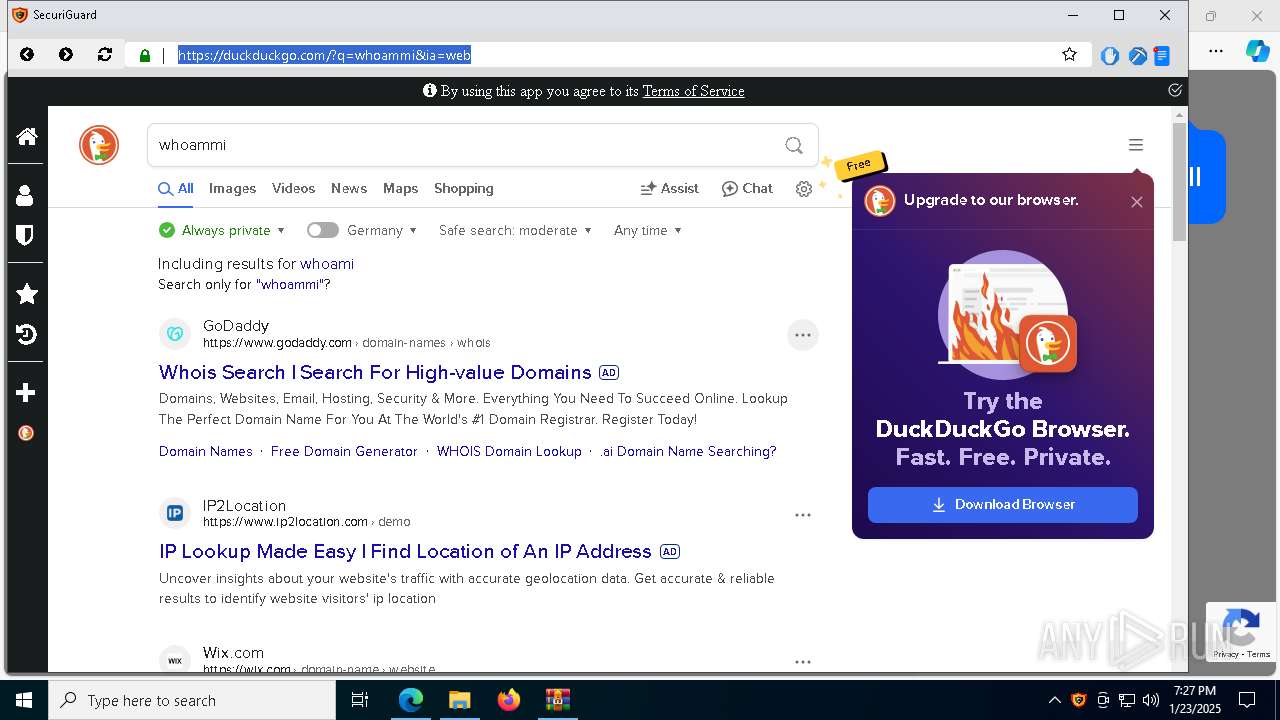Toggle the Germany region switch

click(x=323, y=230)
